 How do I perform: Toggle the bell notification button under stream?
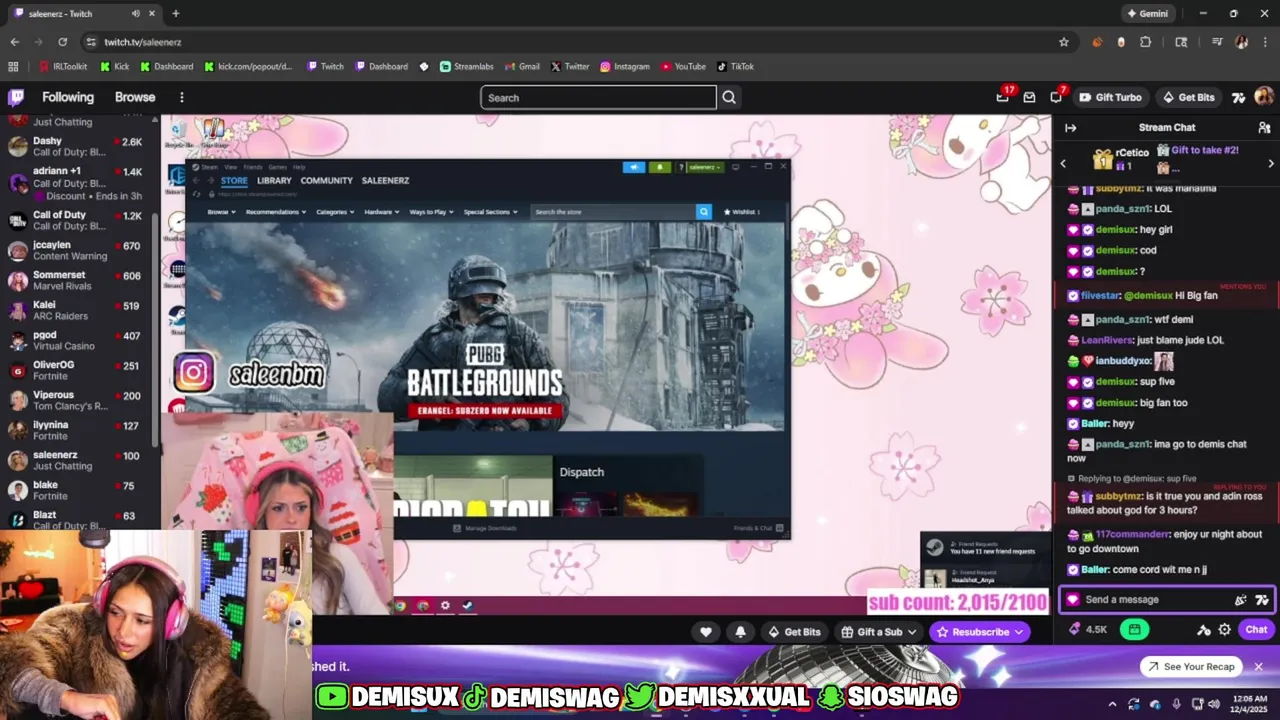coord(740,632)
